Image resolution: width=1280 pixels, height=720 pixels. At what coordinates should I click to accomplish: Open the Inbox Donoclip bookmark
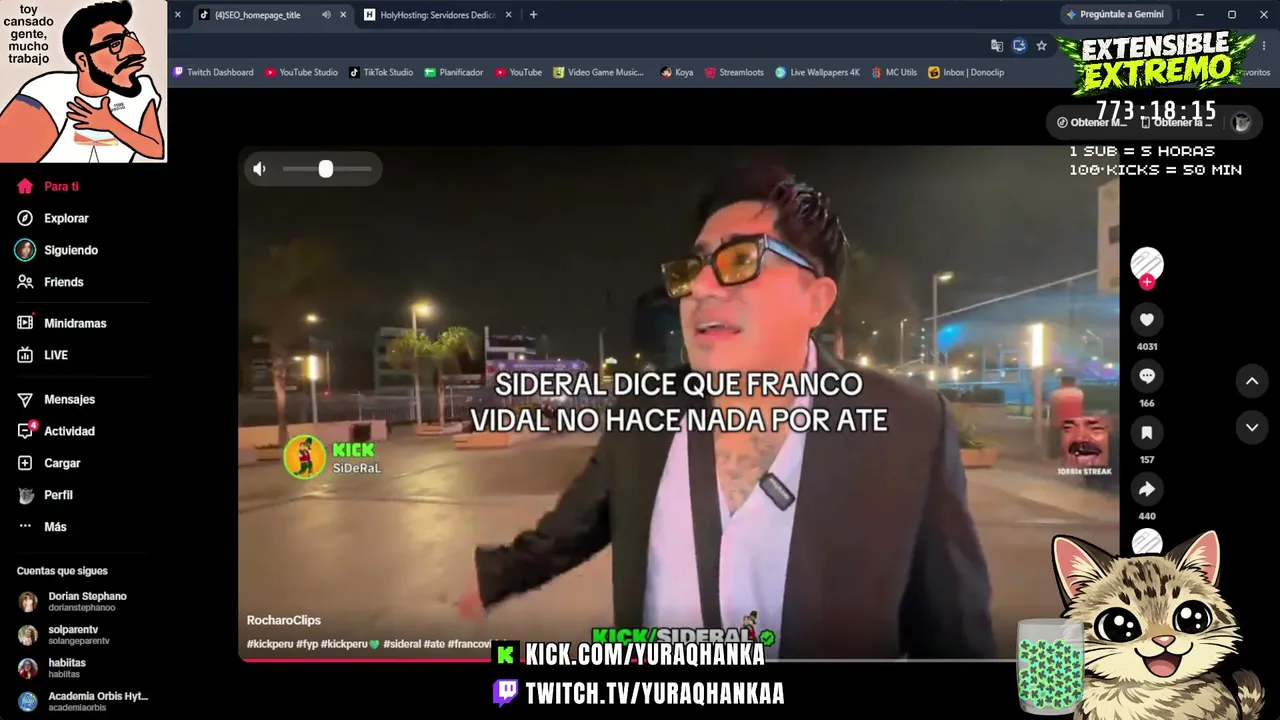pyautogui.click(x=966, y=72)
